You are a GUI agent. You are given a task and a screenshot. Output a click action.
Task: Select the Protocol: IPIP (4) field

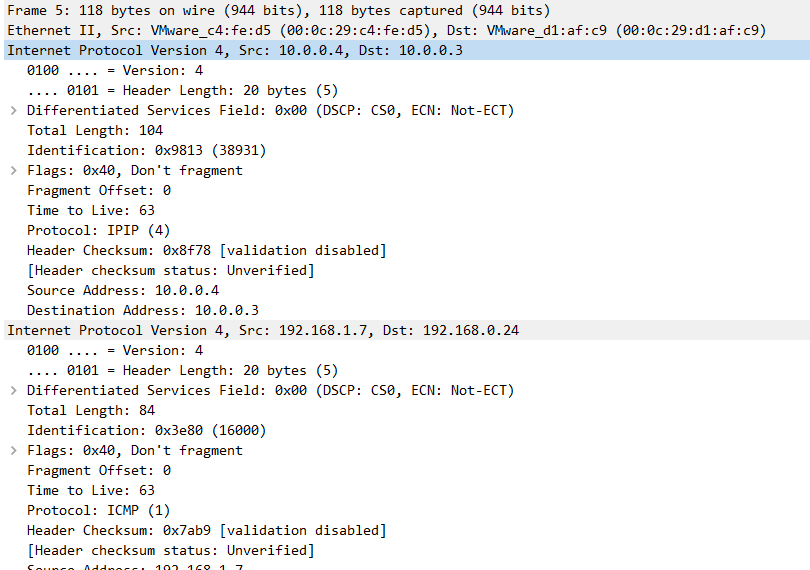point(98,230)
